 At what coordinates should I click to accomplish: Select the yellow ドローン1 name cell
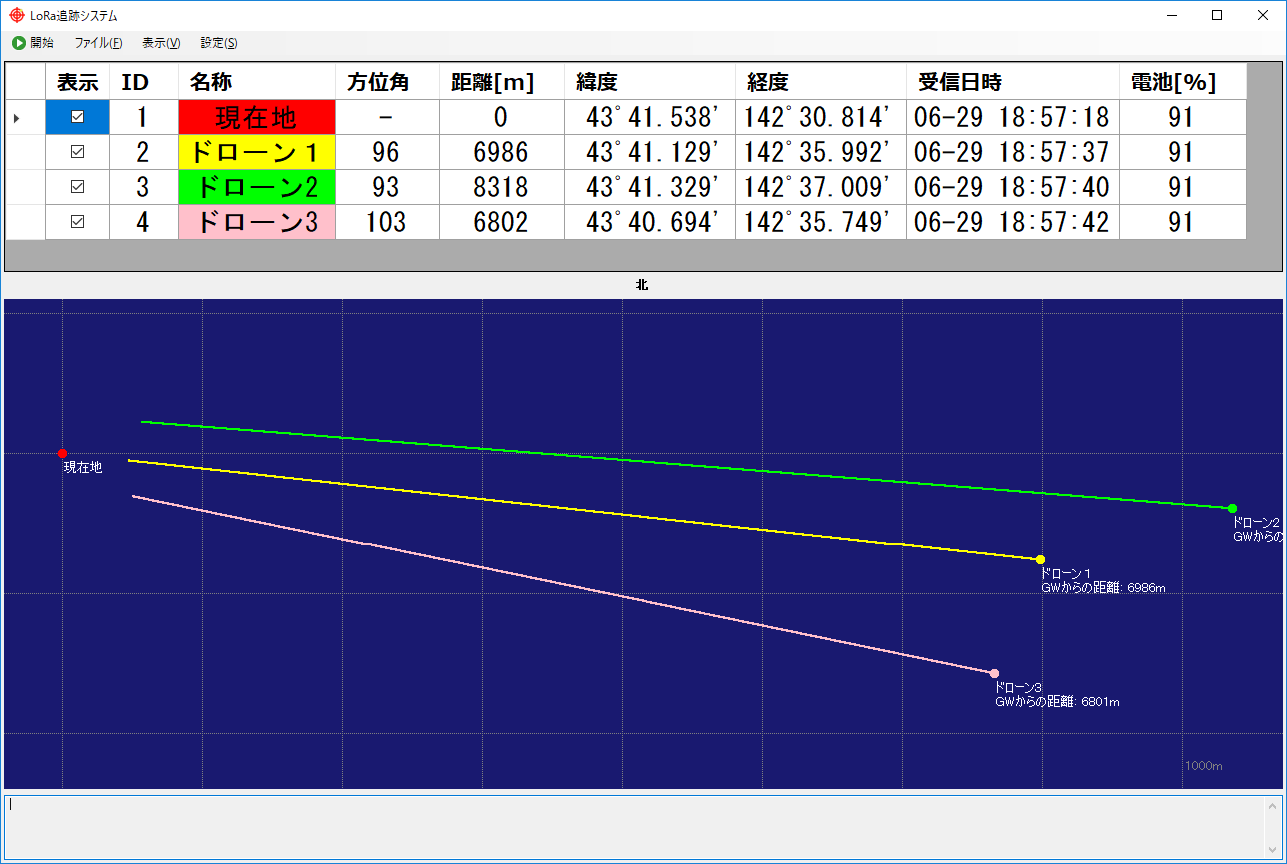(257, 152)
